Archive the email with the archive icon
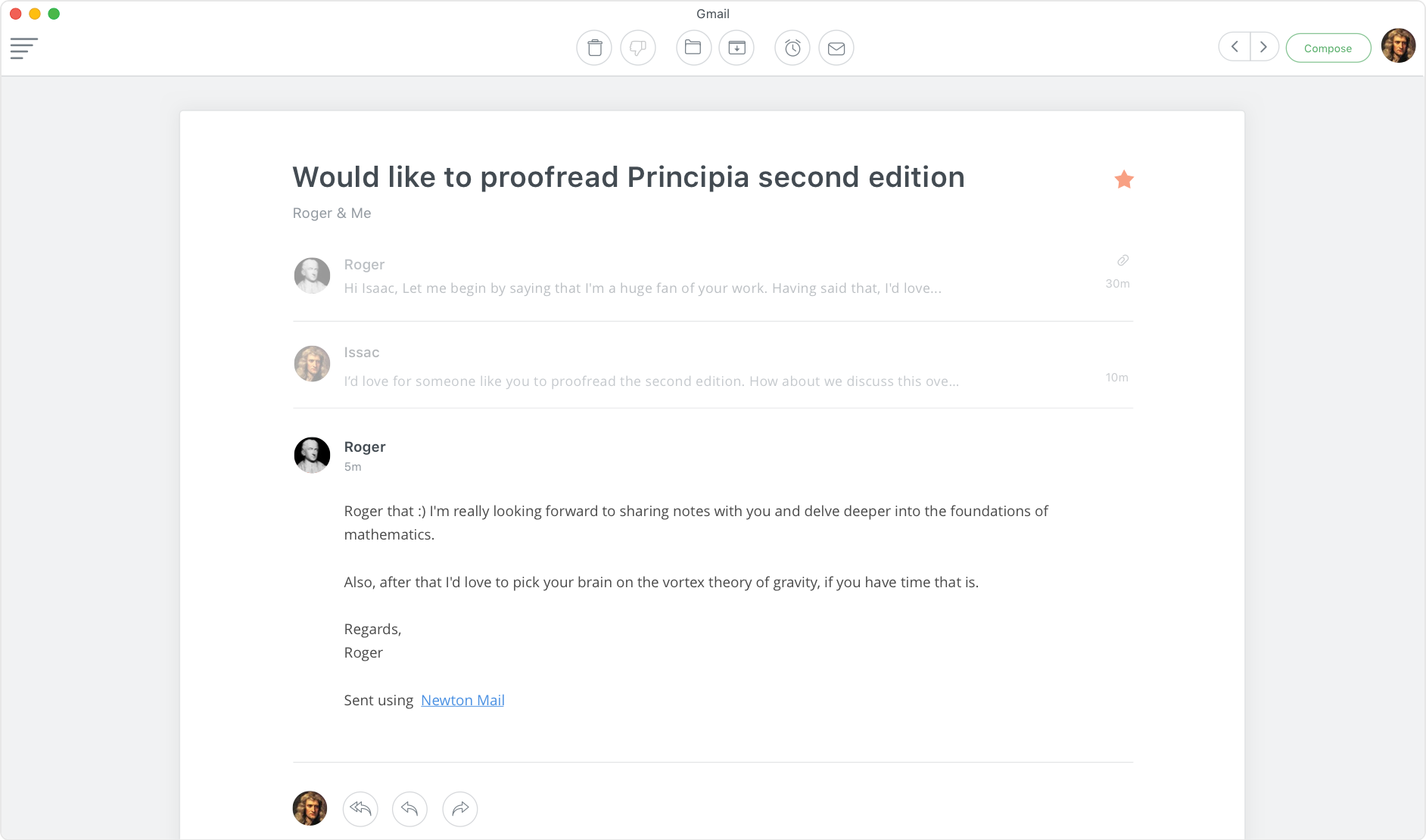The height and width of the screenshot is (840, 1426). 737,47
